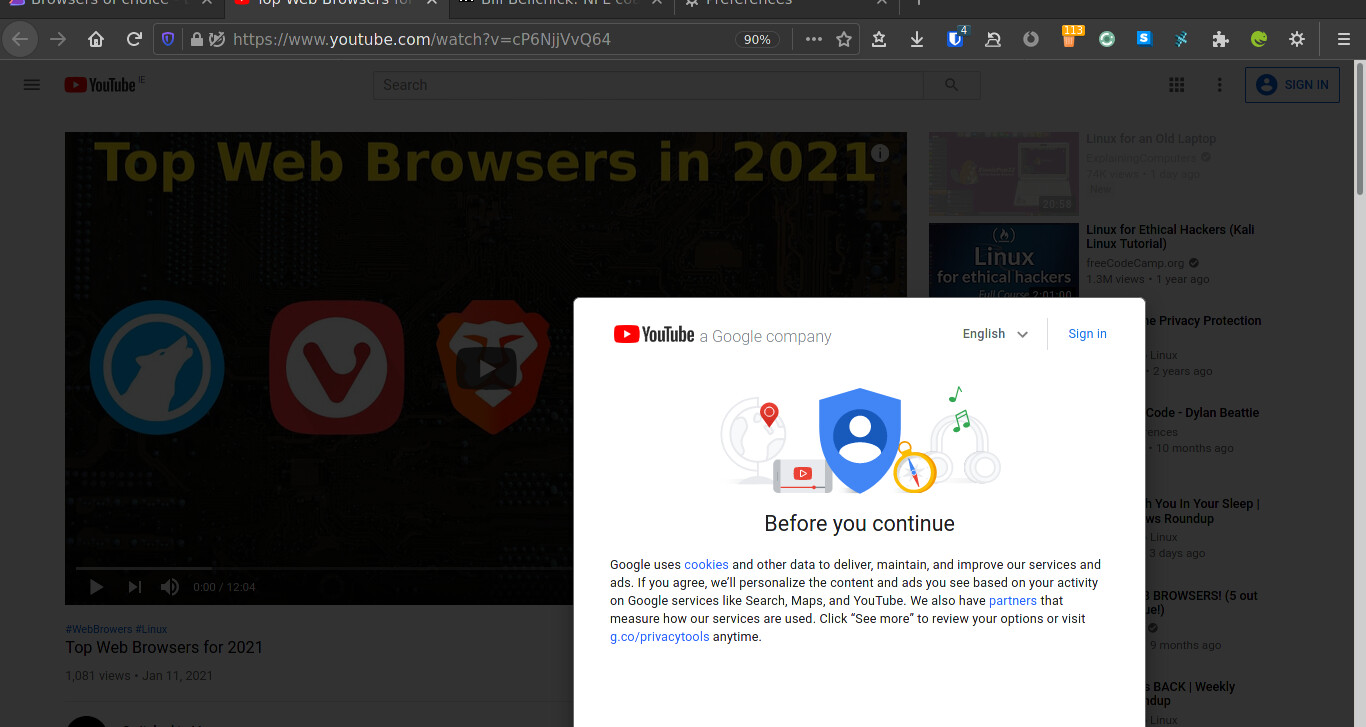Click Sign in link in consent dialog
This screenshot has height=727, width=1366.
coord(1087,334)
